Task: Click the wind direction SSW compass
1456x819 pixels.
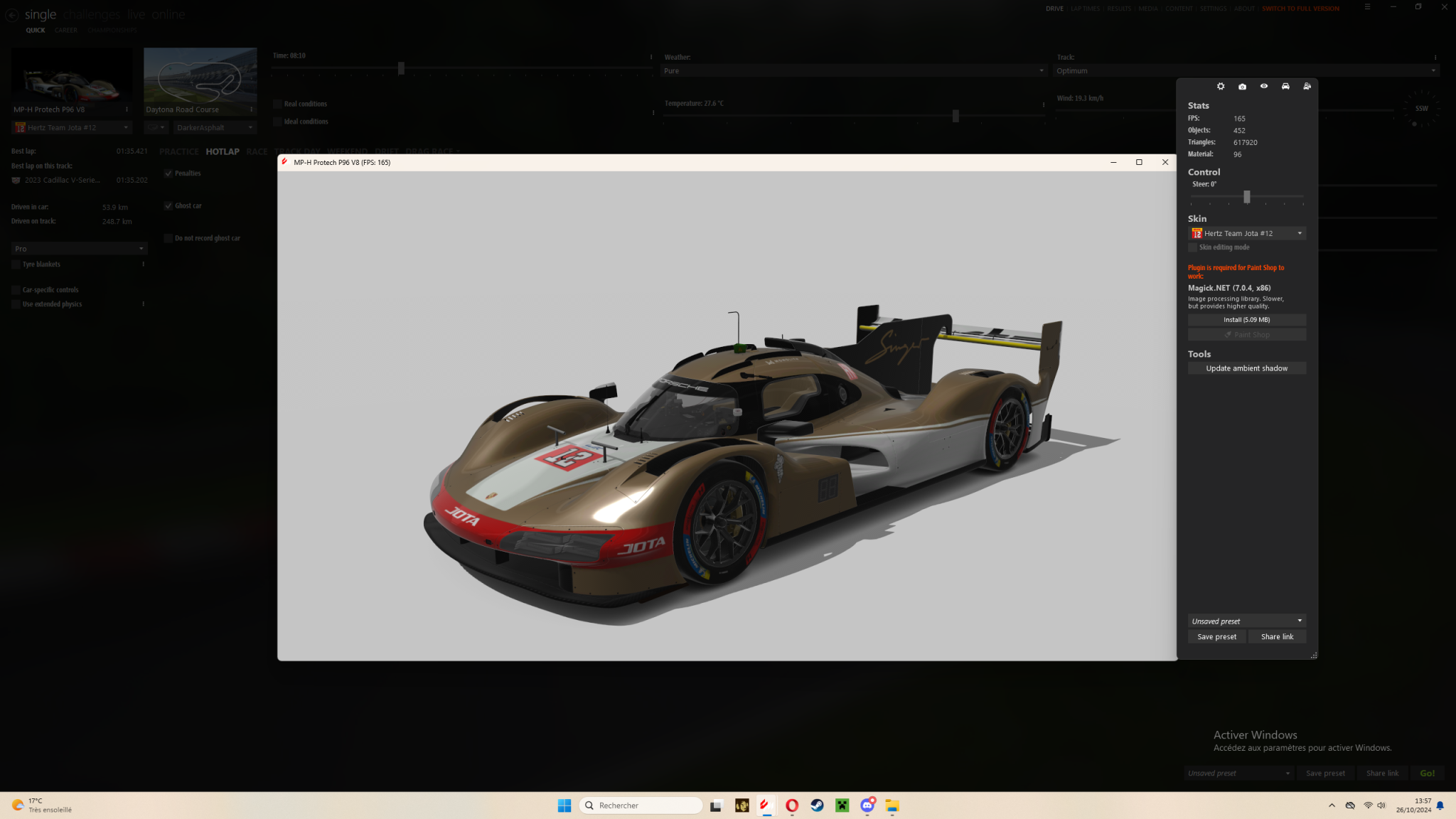Action: [x=1422, y=109]
